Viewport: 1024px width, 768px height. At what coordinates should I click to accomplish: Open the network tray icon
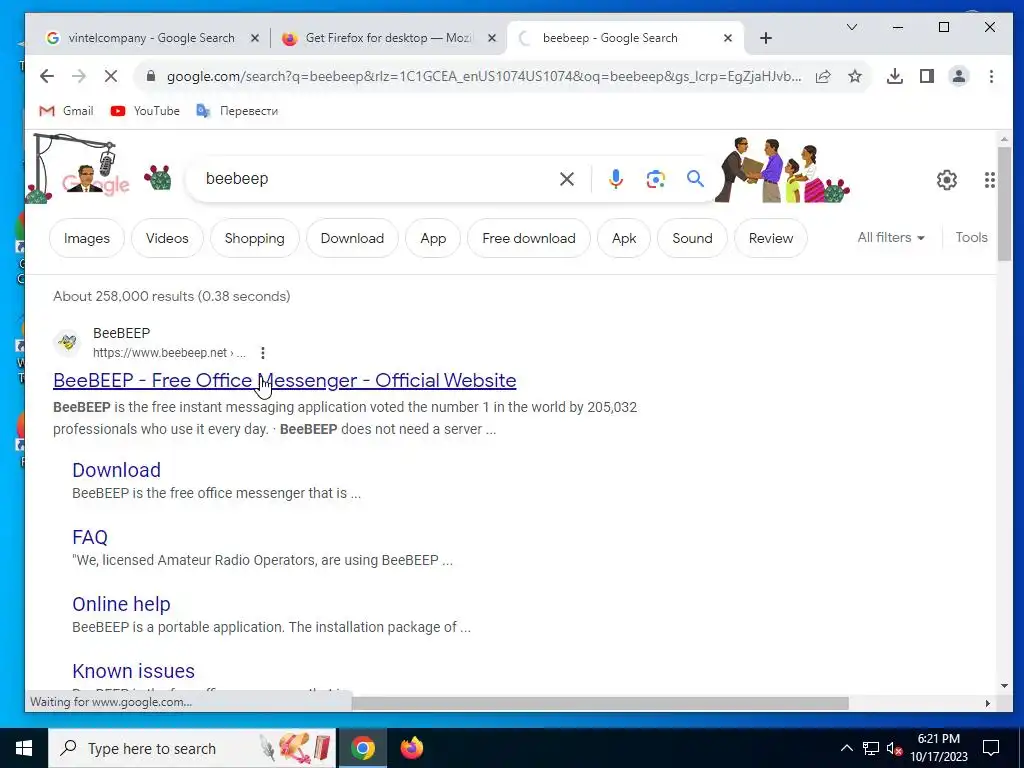pyautogui.click(x=871, y=748)
